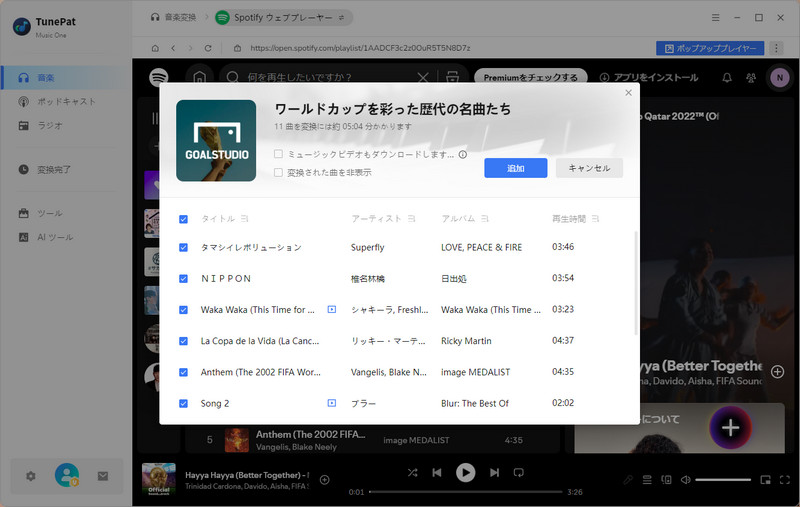Toggle shuffle in Spotify player
The width and height of the screenshot is (800, 507).
click(x=412, y=472)
